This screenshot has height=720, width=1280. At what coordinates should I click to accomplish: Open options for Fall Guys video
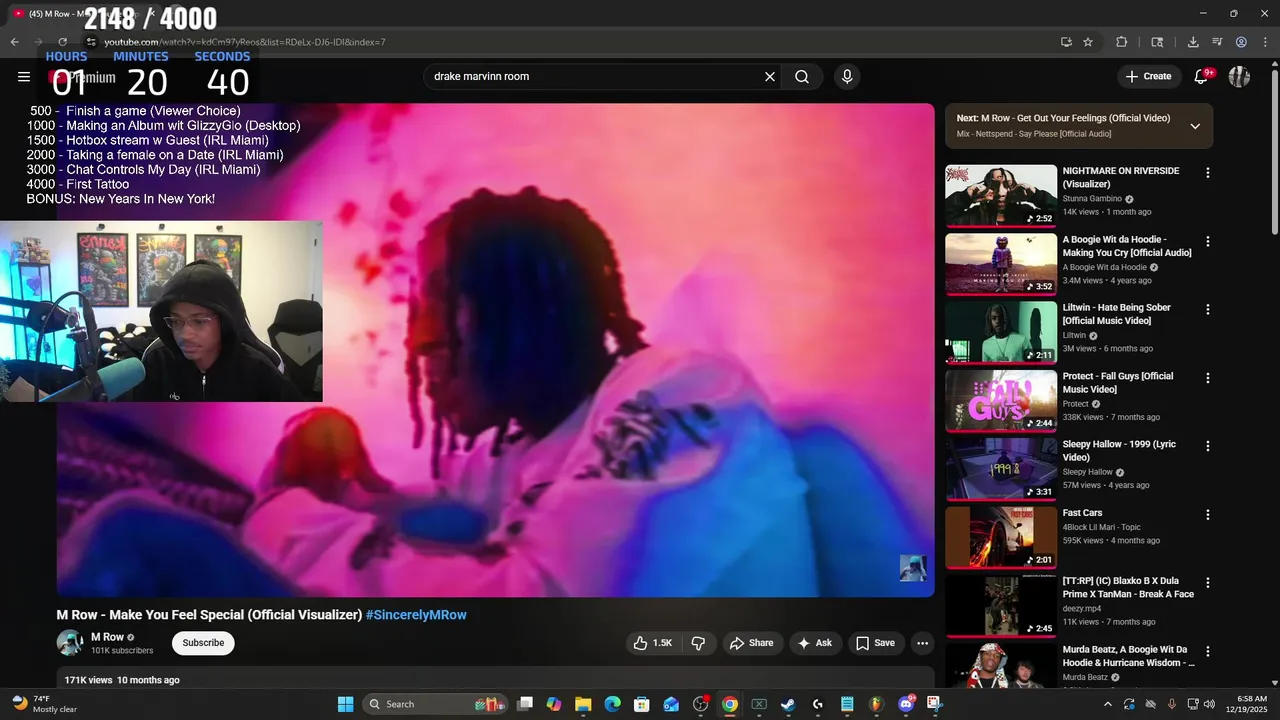tap(1207, 378)
